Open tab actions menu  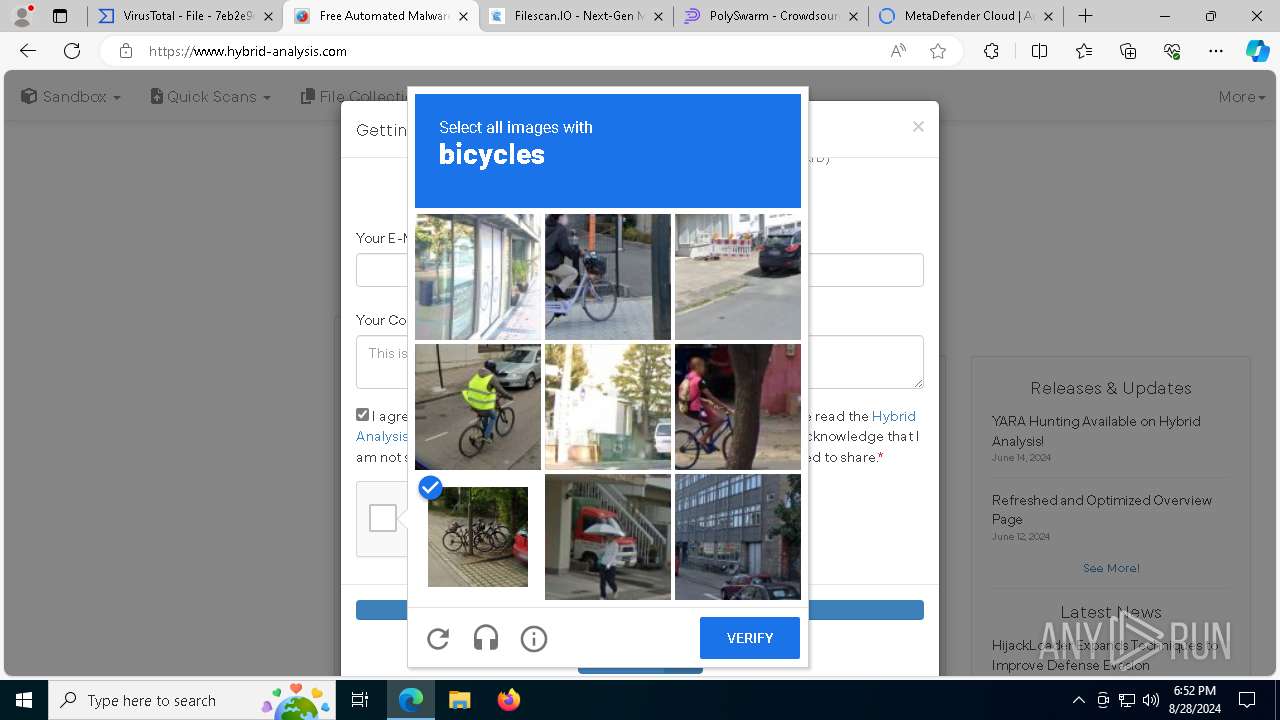[60, 16]
